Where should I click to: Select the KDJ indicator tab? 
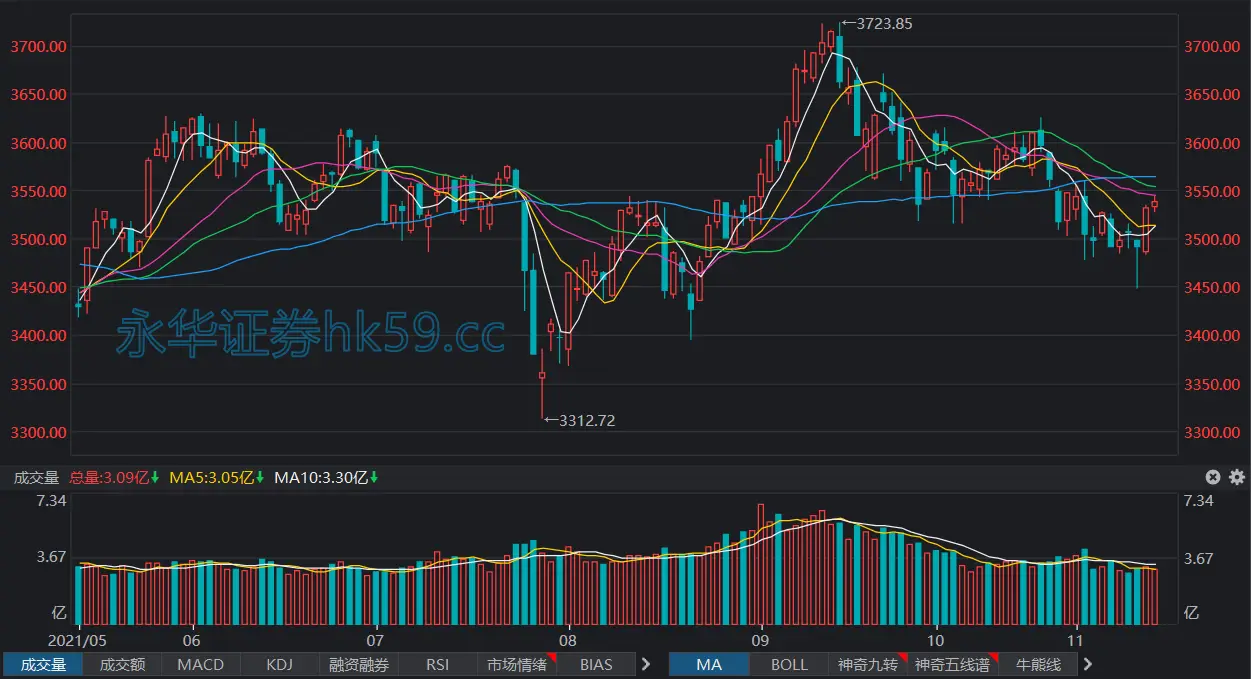(x=280, y=664)
